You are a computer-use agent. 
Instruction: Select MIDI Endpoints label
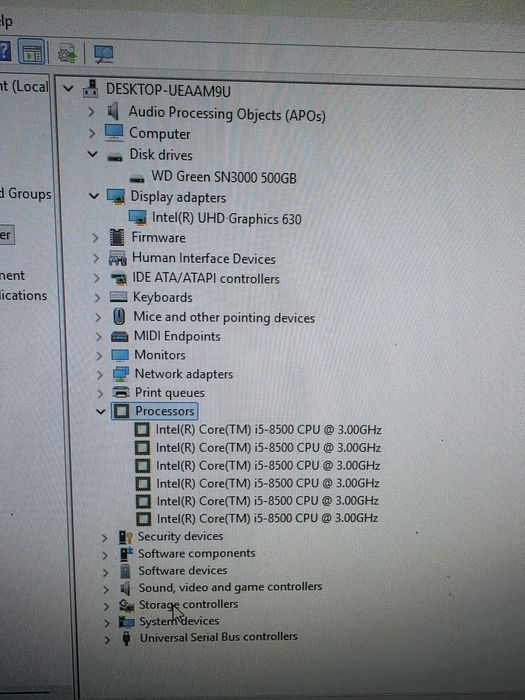177,336
